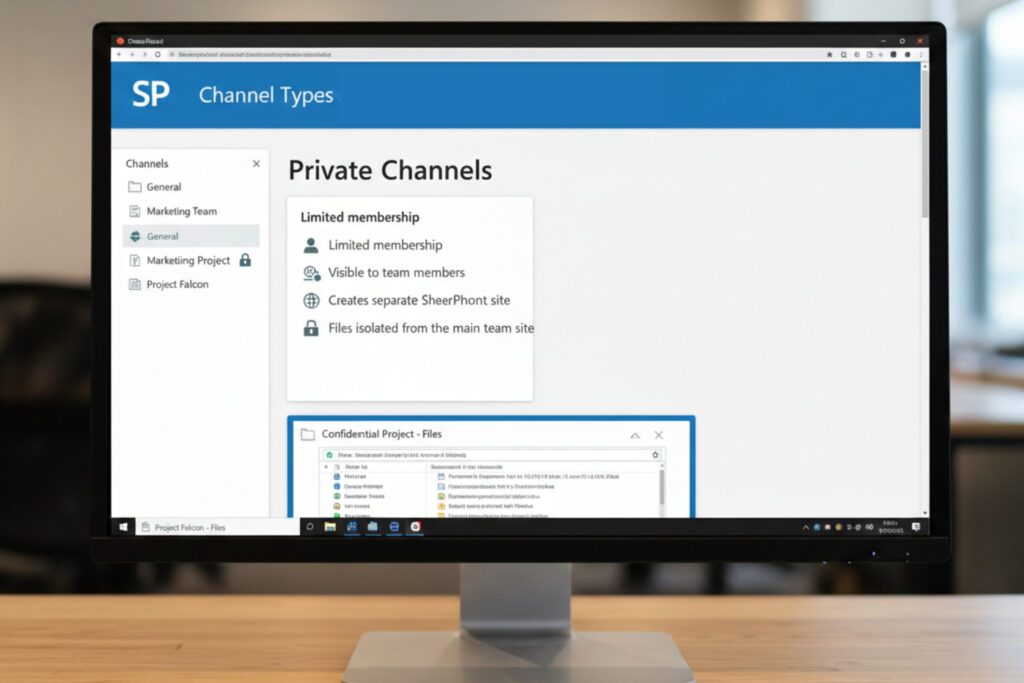This screenshot has height=683, width=1024.
Task: Click the lock icon beside Marketing Project
Action: (245, 260)
